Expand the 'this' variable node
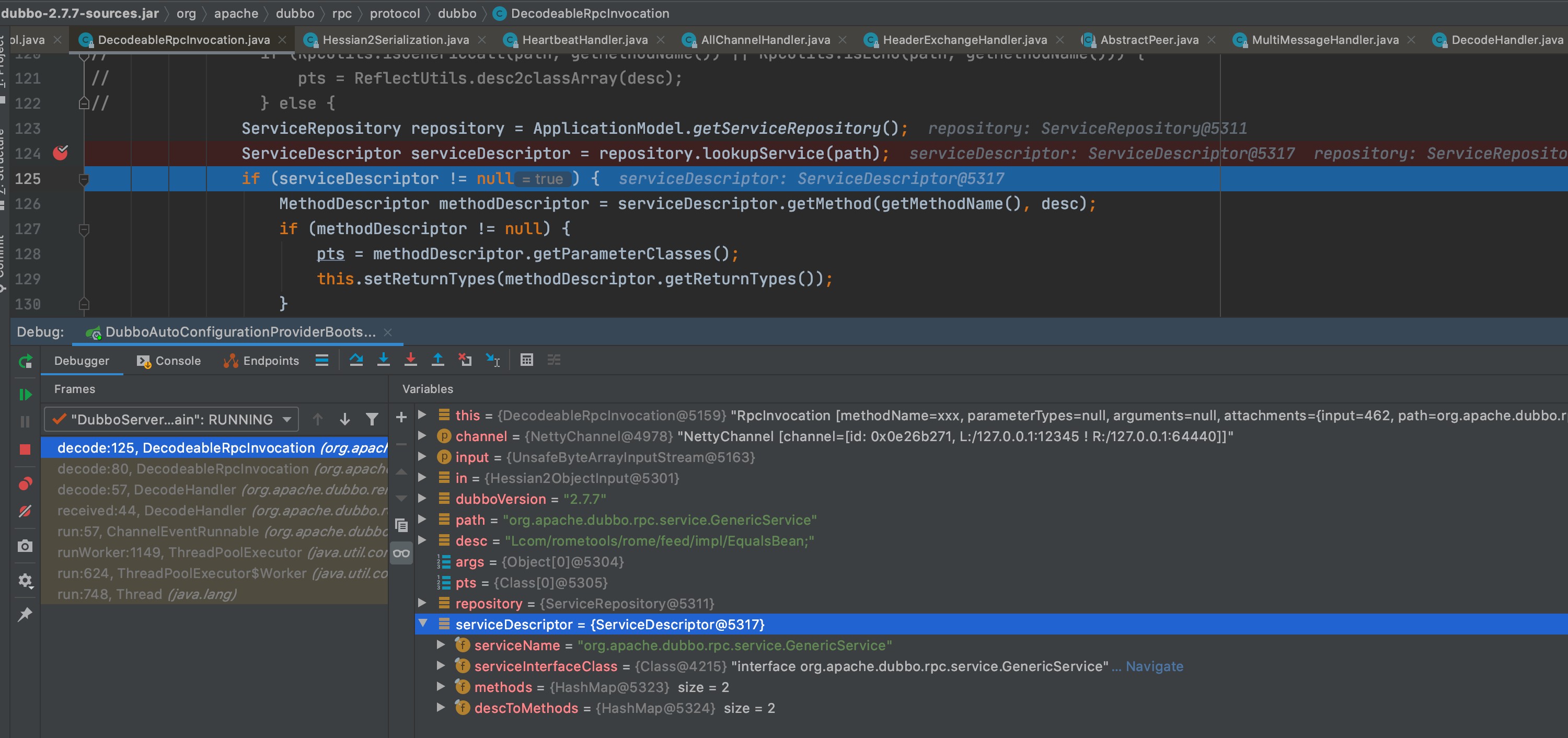 click(x=422, y=414)
